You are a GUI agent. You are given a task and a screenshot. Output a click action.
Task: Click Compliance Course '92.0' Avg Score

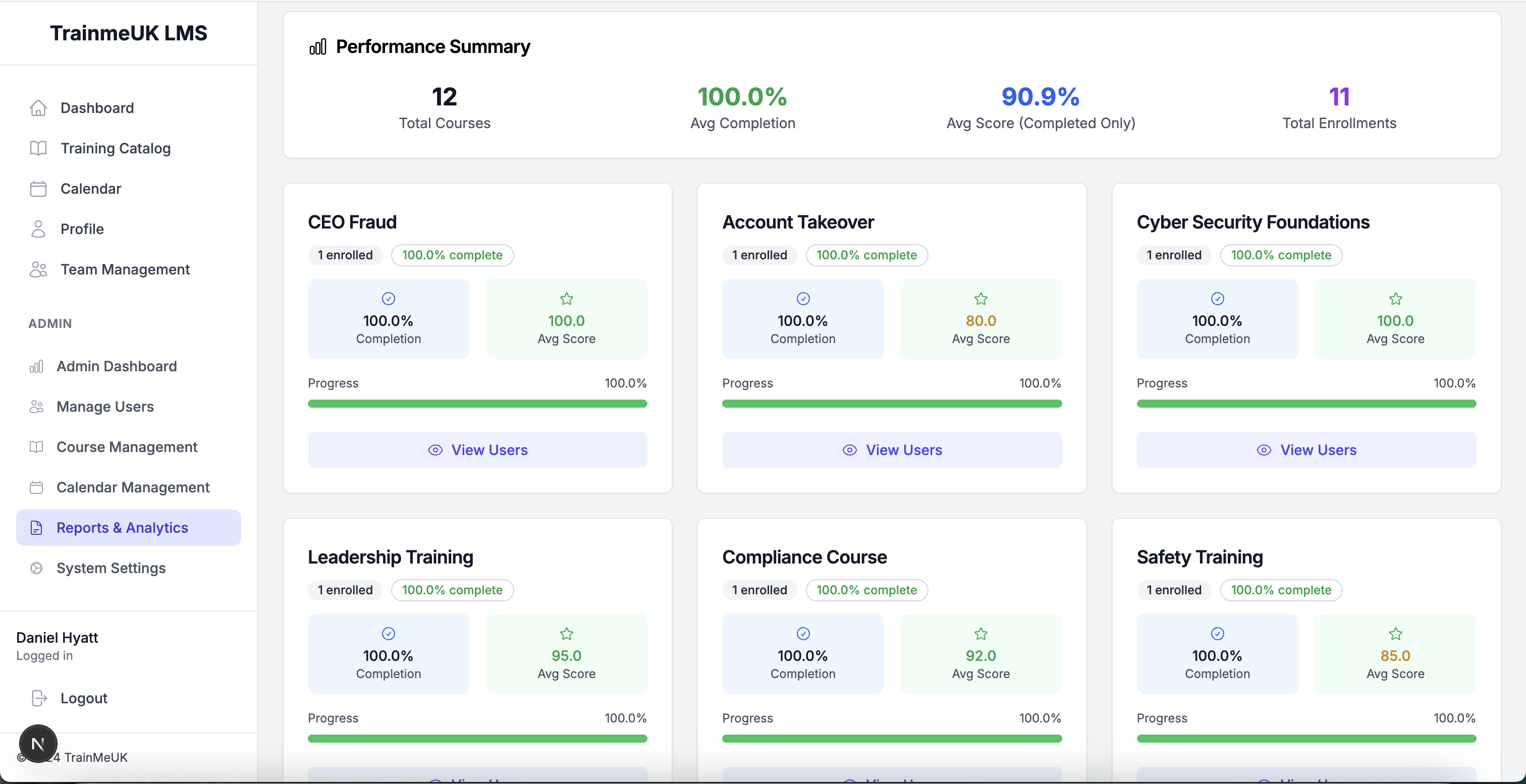click(981, 656)
